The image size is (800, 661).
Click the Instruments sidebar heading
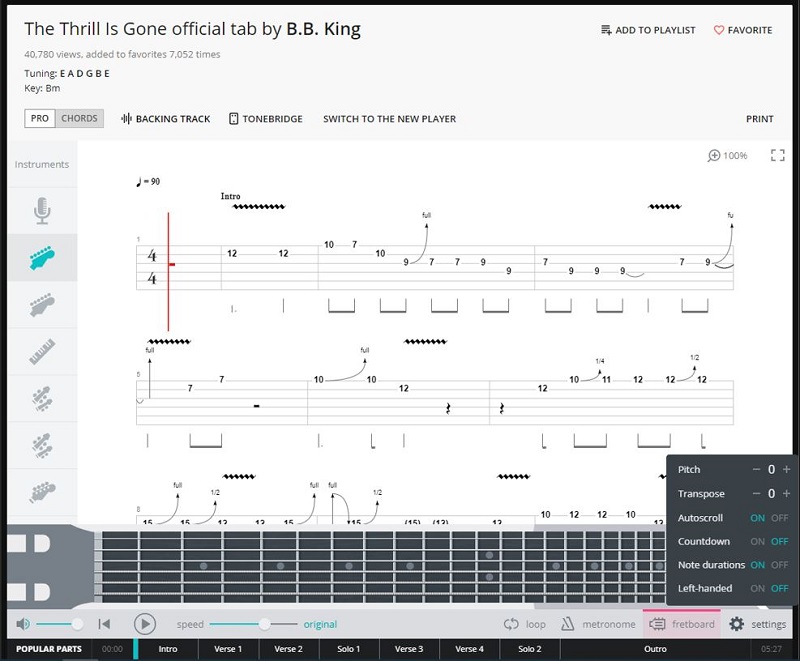coord(42,164)
